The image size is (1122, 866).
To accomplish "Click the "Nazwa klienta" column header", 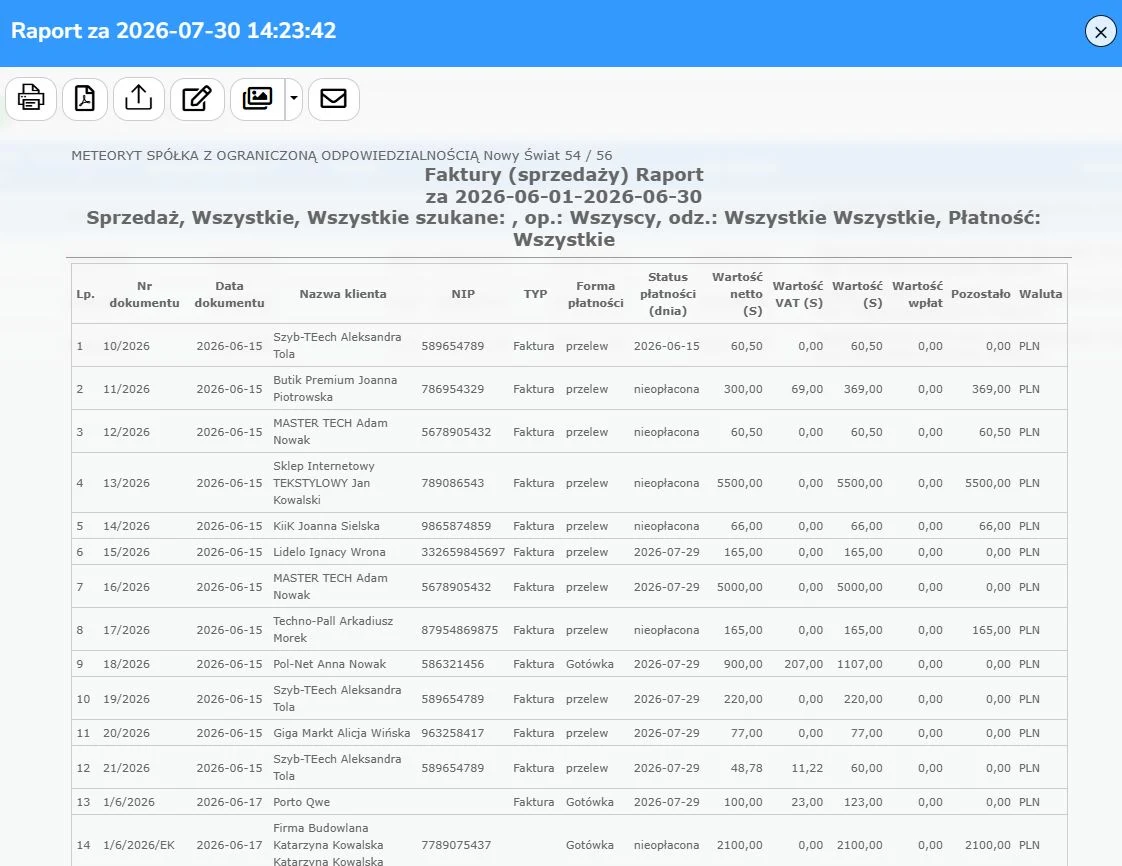I will click(x=343, y=294).
